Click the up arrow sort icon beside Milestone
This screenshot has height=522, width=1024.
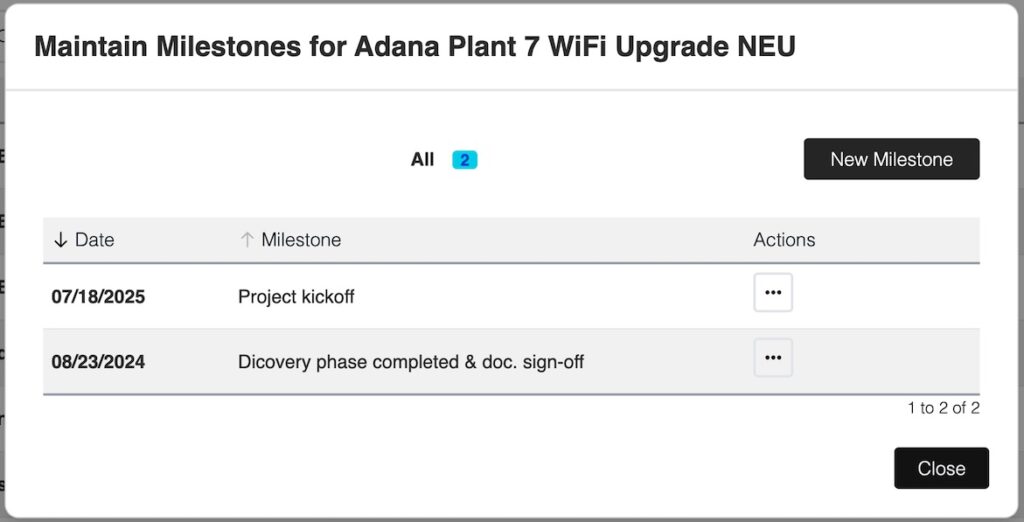click(x=246, y=240)
